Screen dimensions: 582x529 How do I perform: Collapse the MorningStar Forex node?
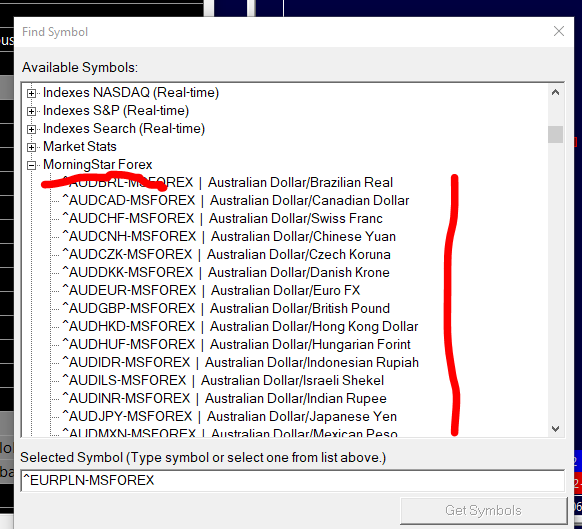pos(32,165)
